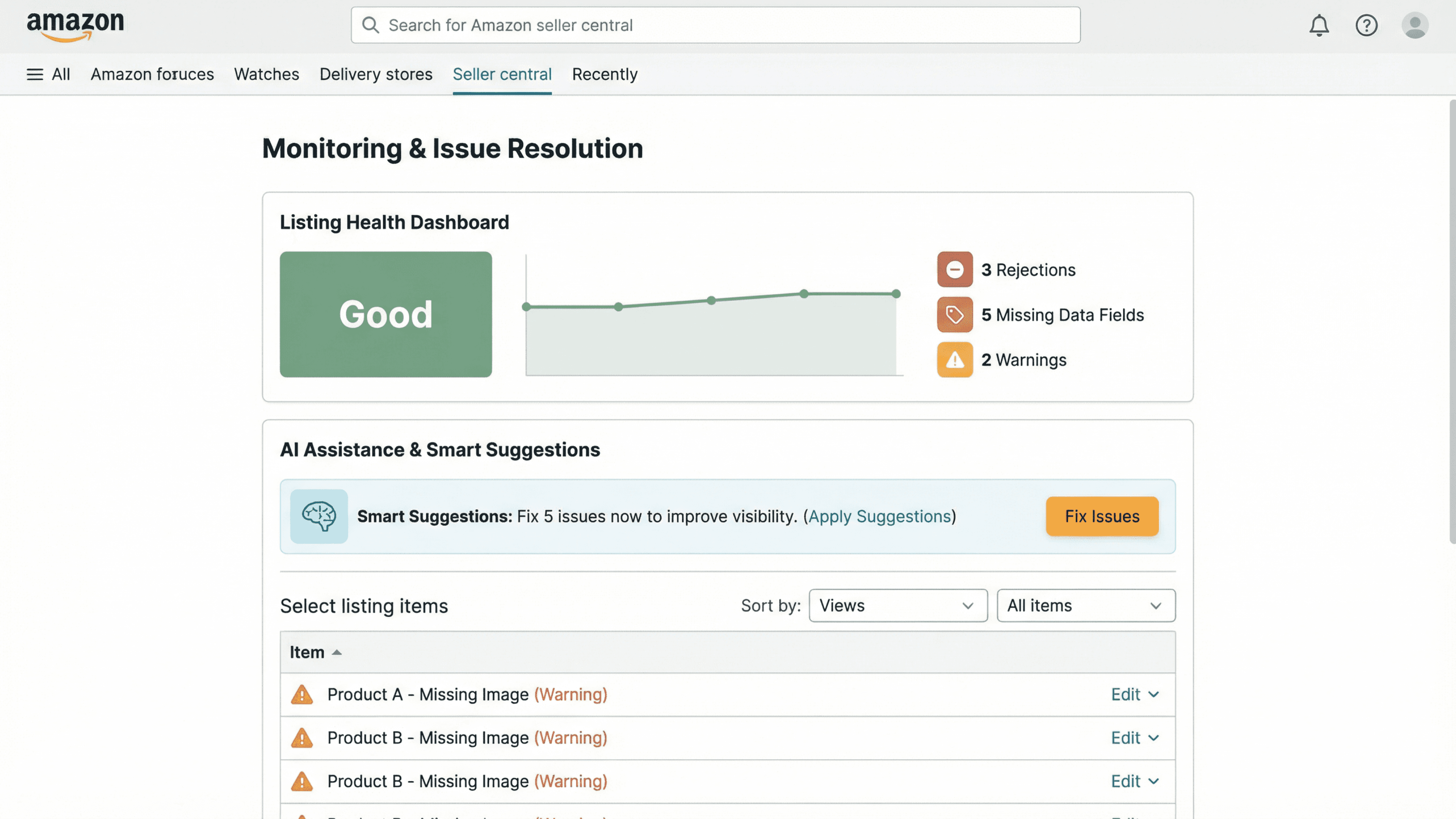Click the Amazon logo
This screenshot has height=819, width=1456.
tap(75, 26)
